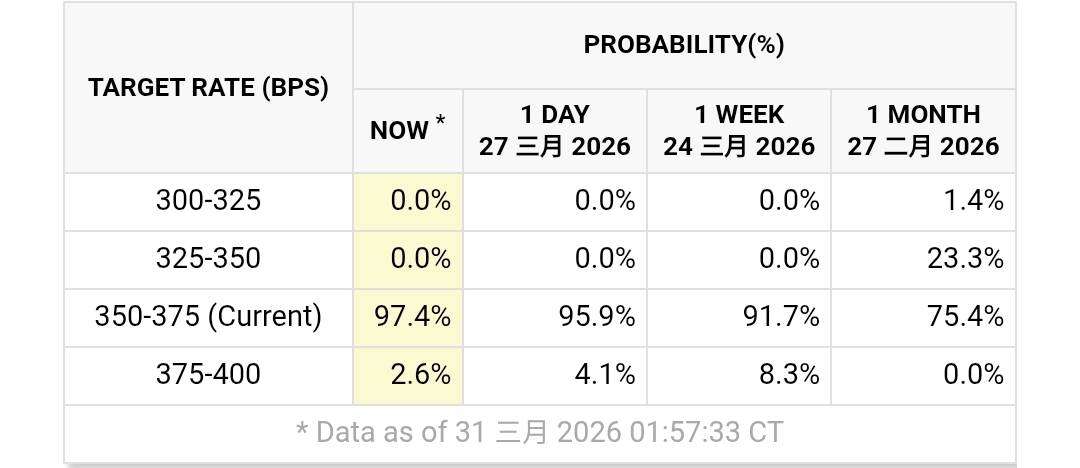Click the 97.4% NOW probability cell
The height and width of the screenshot is (468, 1080).
pyautogui.click(x=412, y=317)
